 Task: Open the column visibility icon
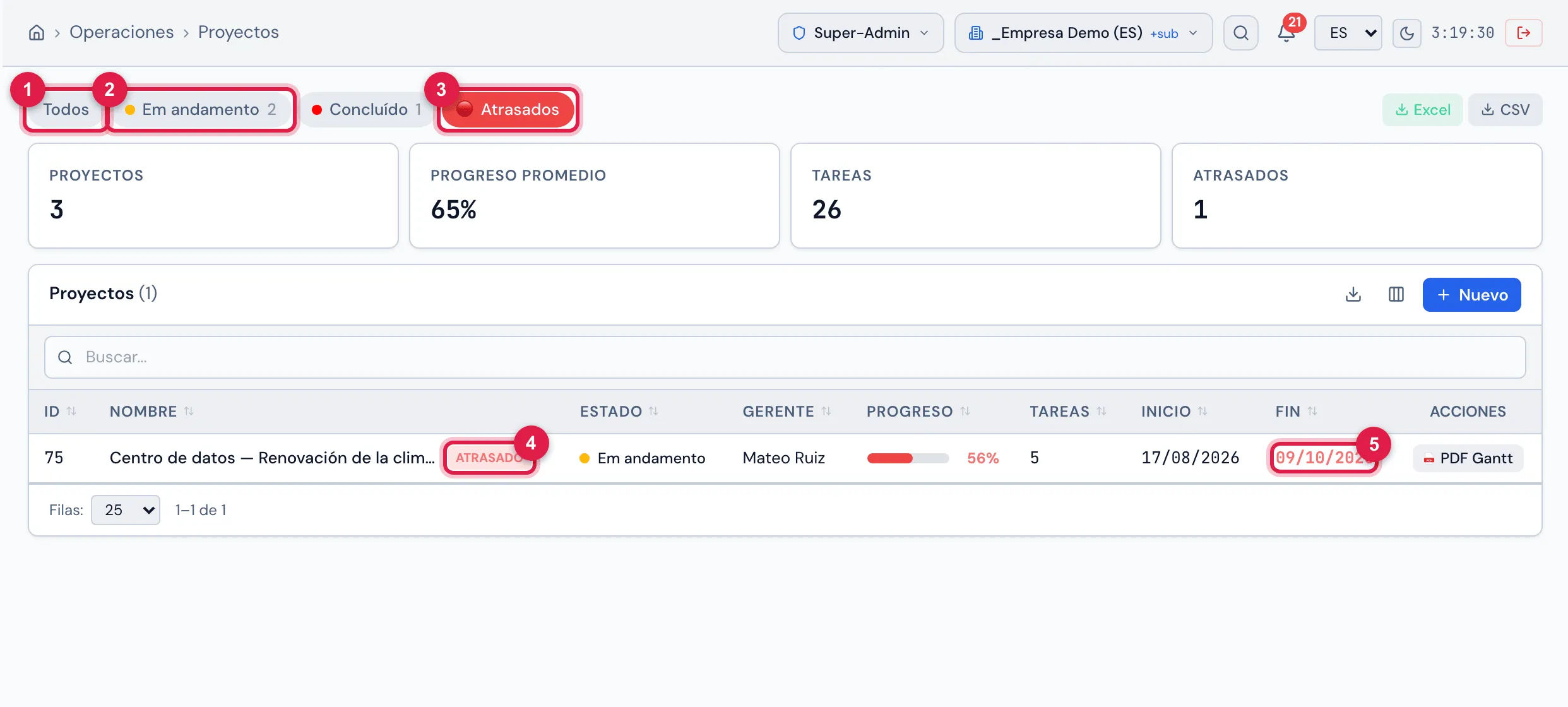point(1396,295)
